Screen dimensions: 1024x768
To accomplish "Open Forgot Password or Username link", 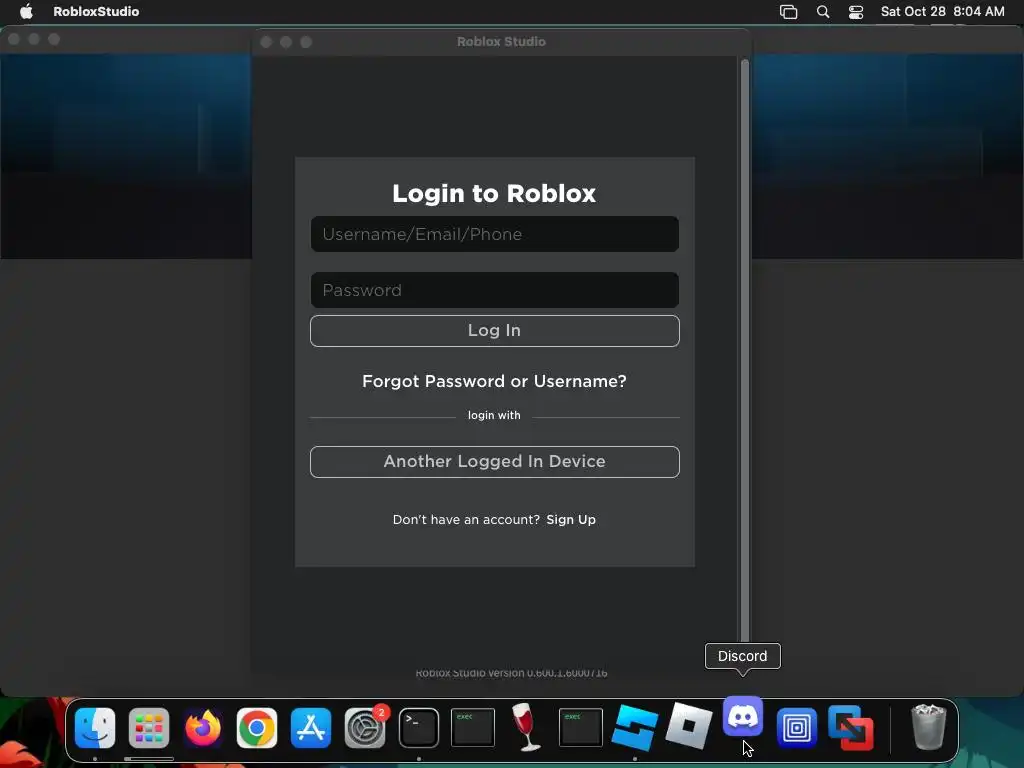I will 494,381.
